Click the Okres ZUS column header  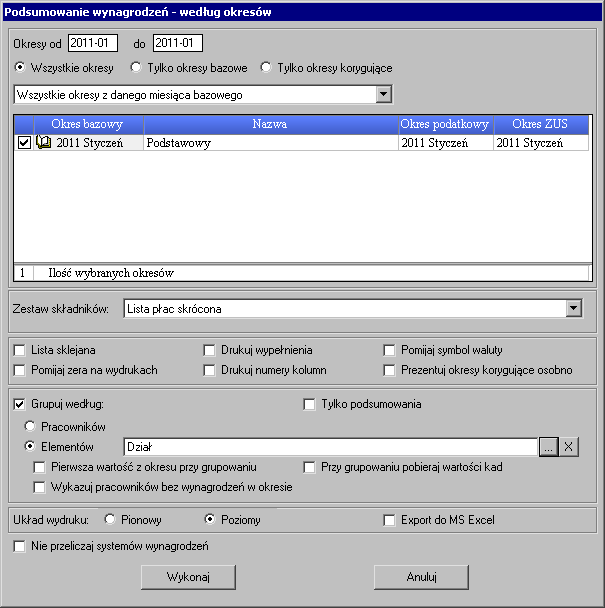click(541, 124)
